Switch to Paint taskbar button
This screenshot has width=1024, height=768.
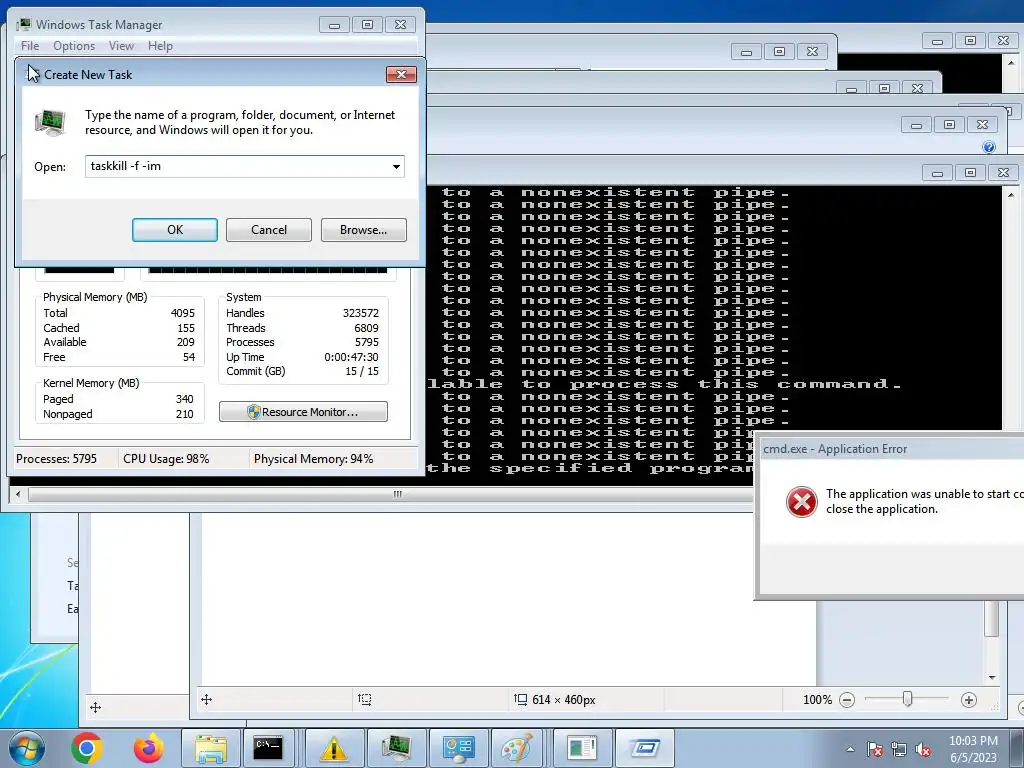point(517,748)
